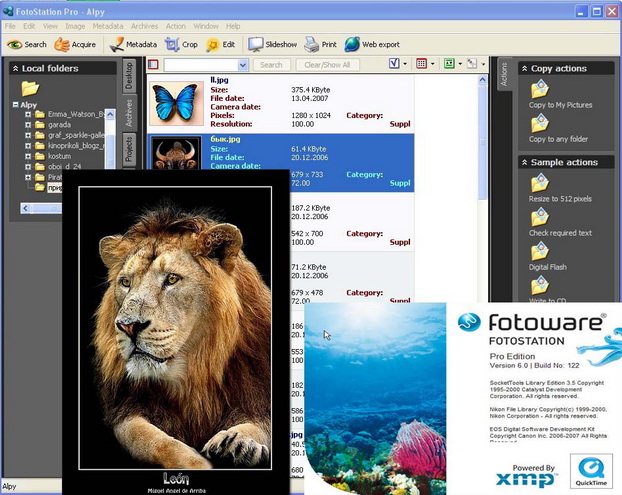Open the View menu
This screenshot has height=495, width=622.
(50, 26)
